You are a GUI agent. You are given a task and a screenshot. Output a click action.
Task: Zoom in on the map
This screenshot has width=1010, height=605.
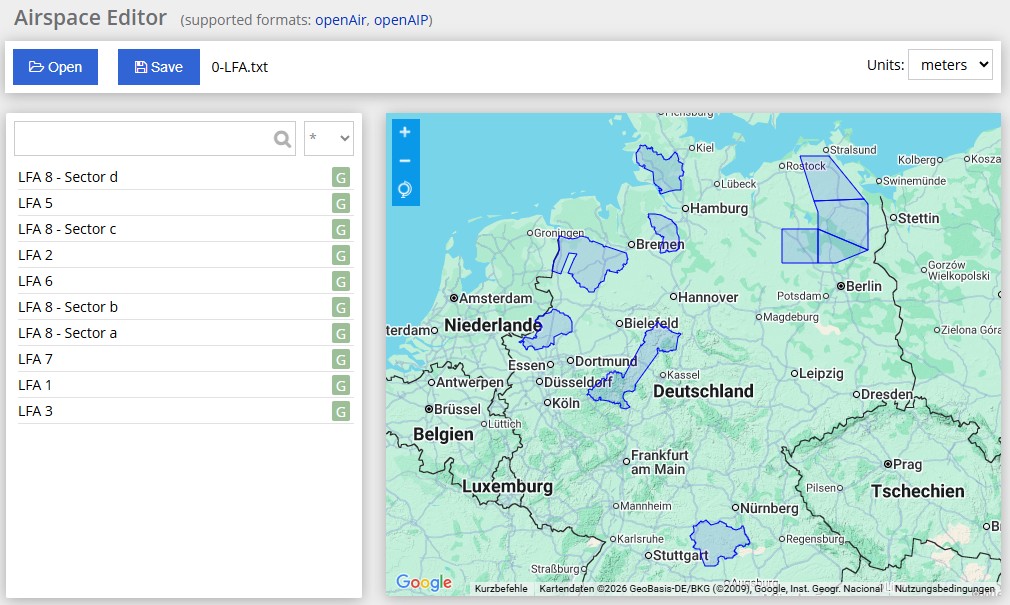[x=405, y=132]
